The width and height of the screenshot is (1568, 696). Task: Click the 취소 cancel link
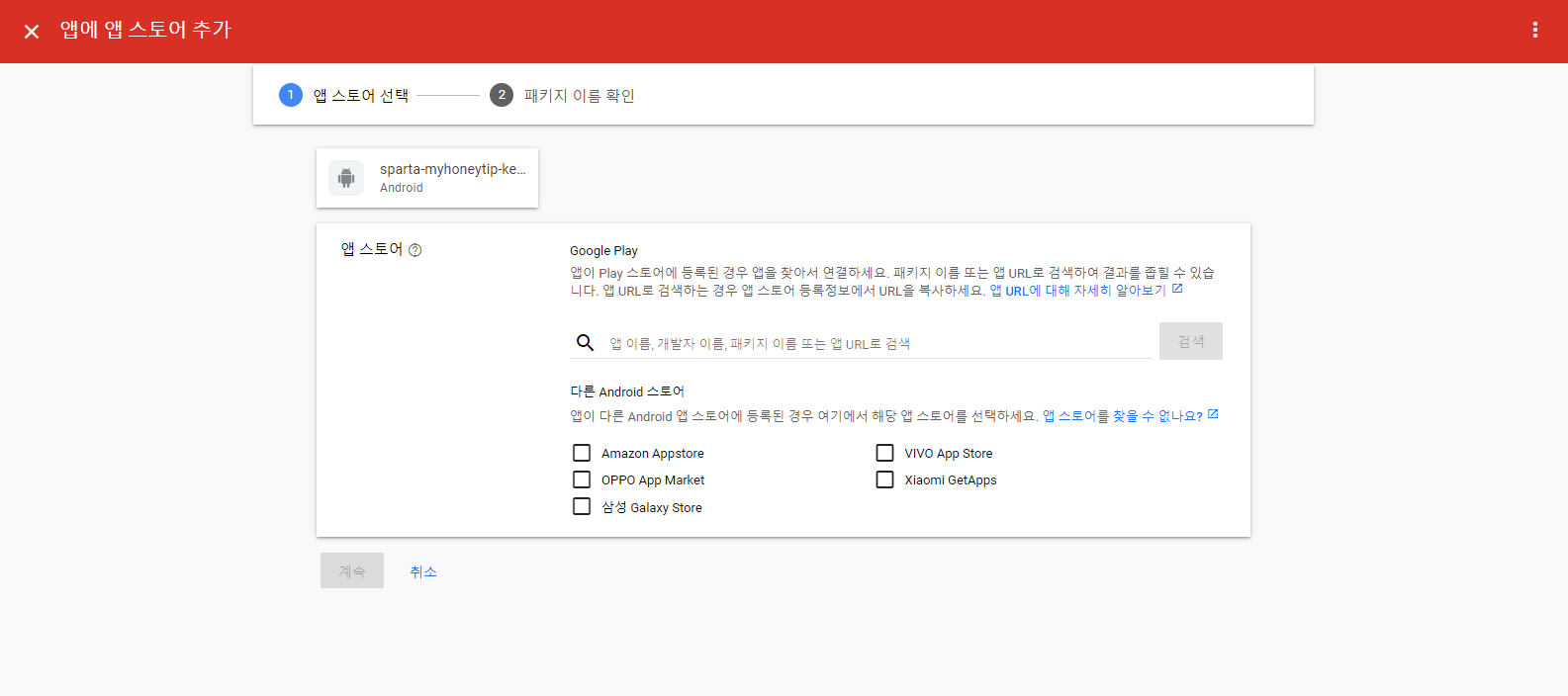pyautogui.click(x=423, y=571)
